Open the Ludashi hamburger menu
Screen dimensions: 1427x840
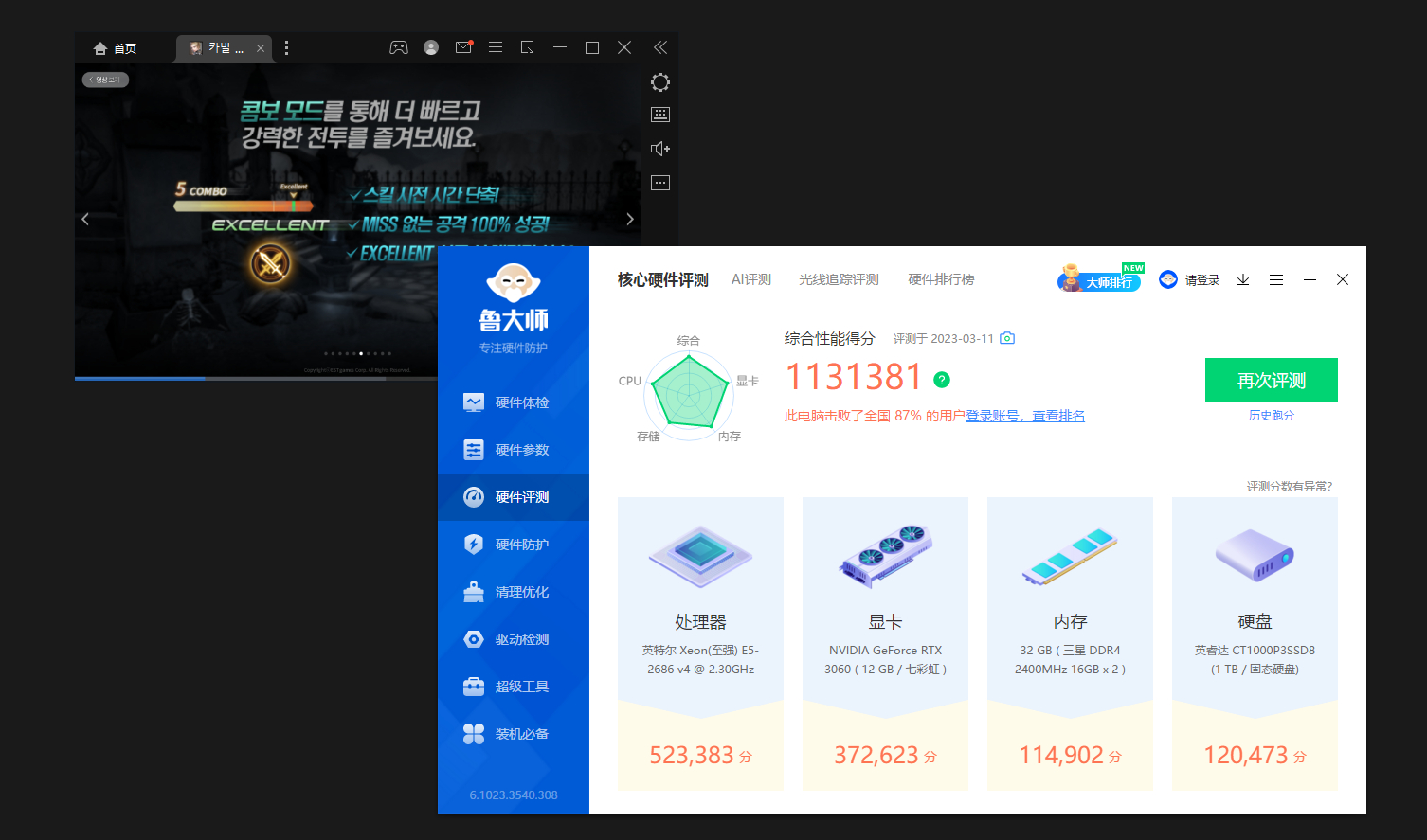pos(1276,279)
